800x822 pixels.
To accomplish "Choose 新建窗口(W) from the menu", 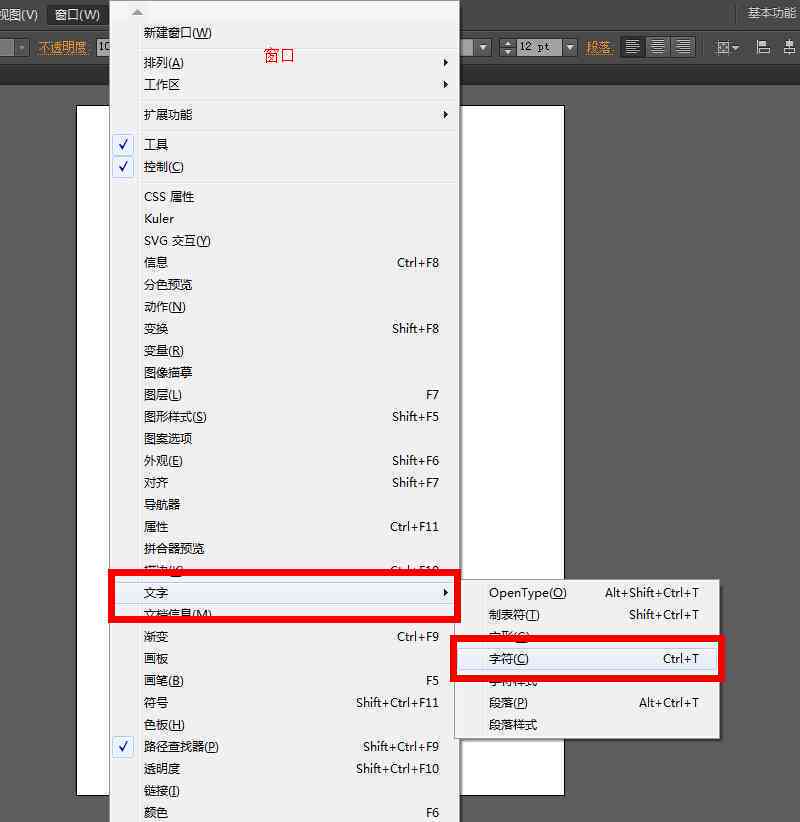I will [284, 33].
